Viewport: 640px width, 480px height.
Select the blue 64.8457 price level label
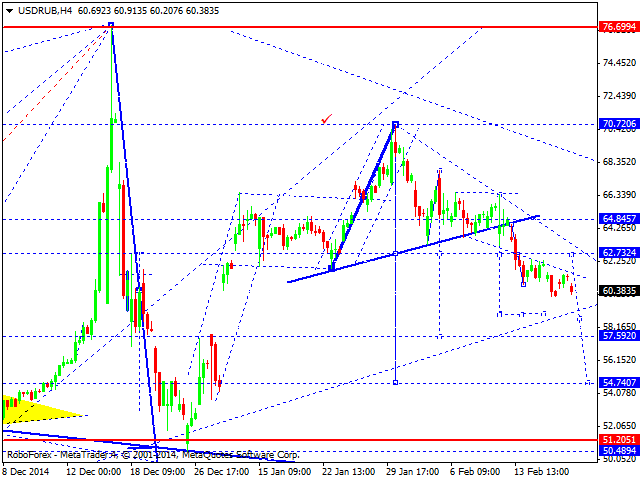(619, 219)
